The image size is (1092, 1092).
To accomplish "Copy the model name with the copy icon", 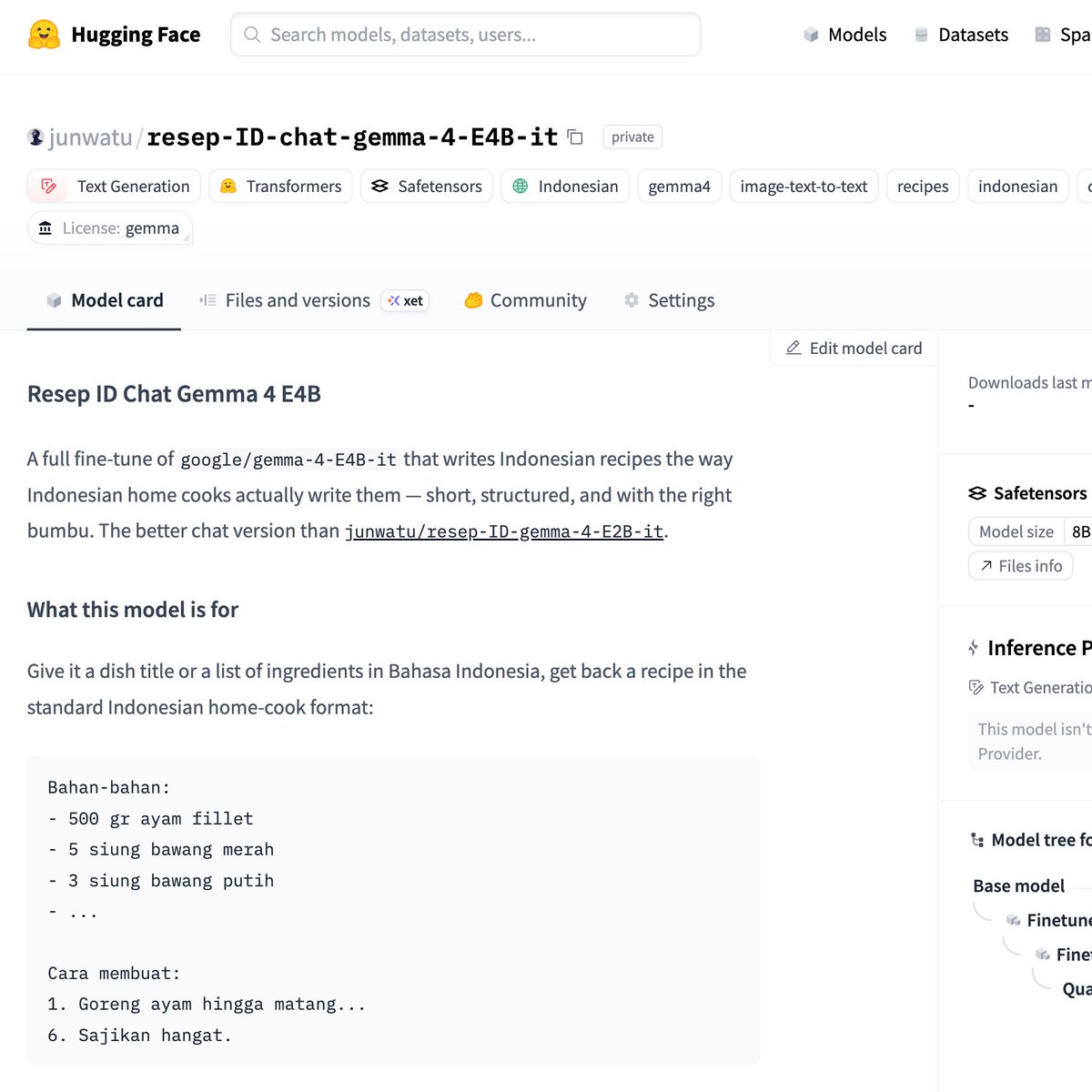I will click(575, 136).
